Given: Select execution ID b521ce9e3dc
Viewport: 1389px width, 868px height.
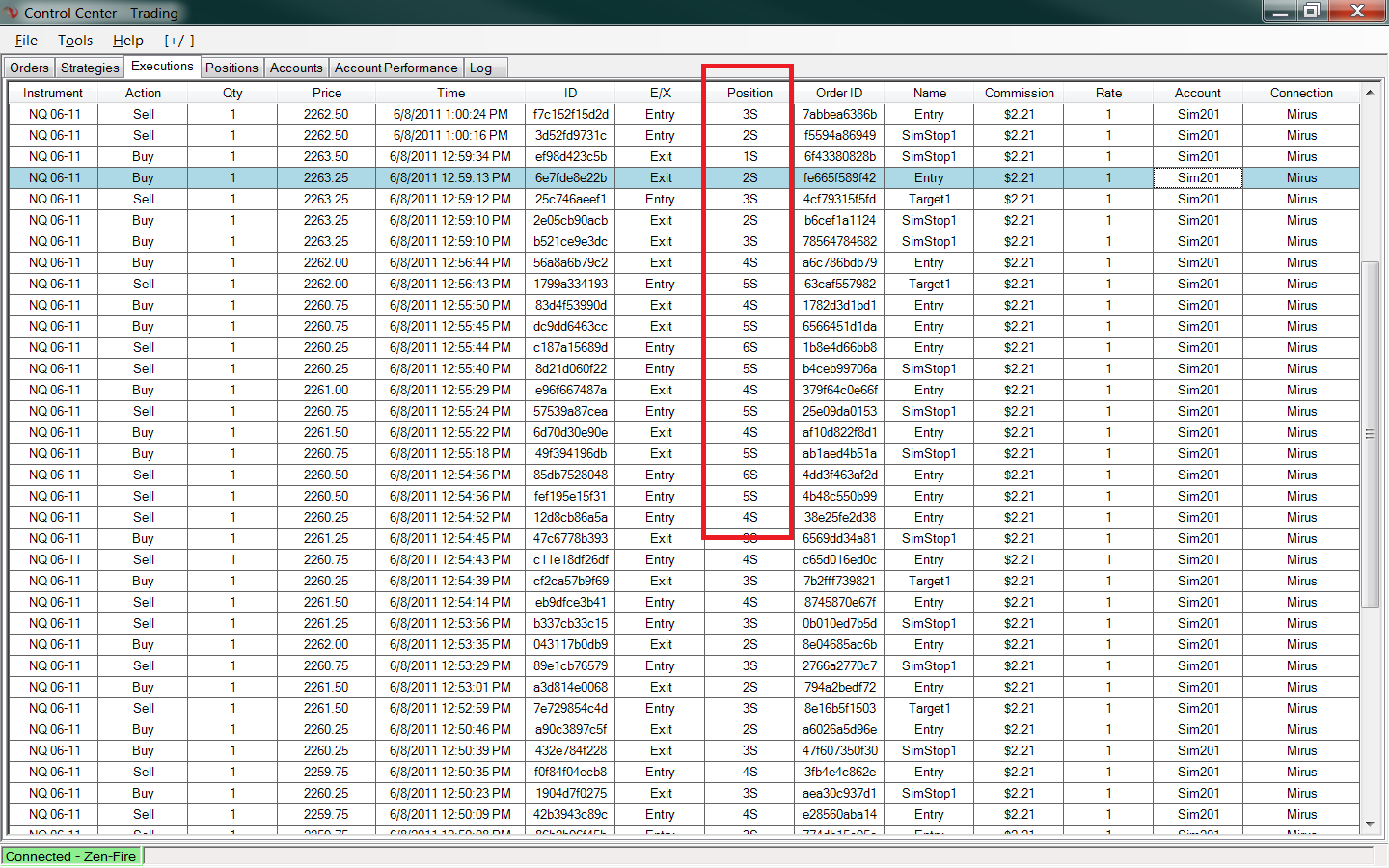Looking at the screenshot, I should coord(571,241).
